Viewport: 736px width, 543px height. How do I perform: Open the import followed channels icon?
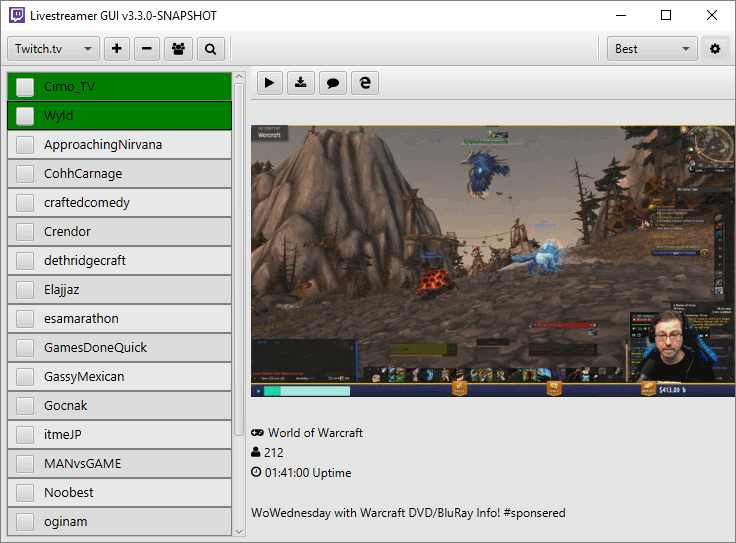[x=179, y=49]
